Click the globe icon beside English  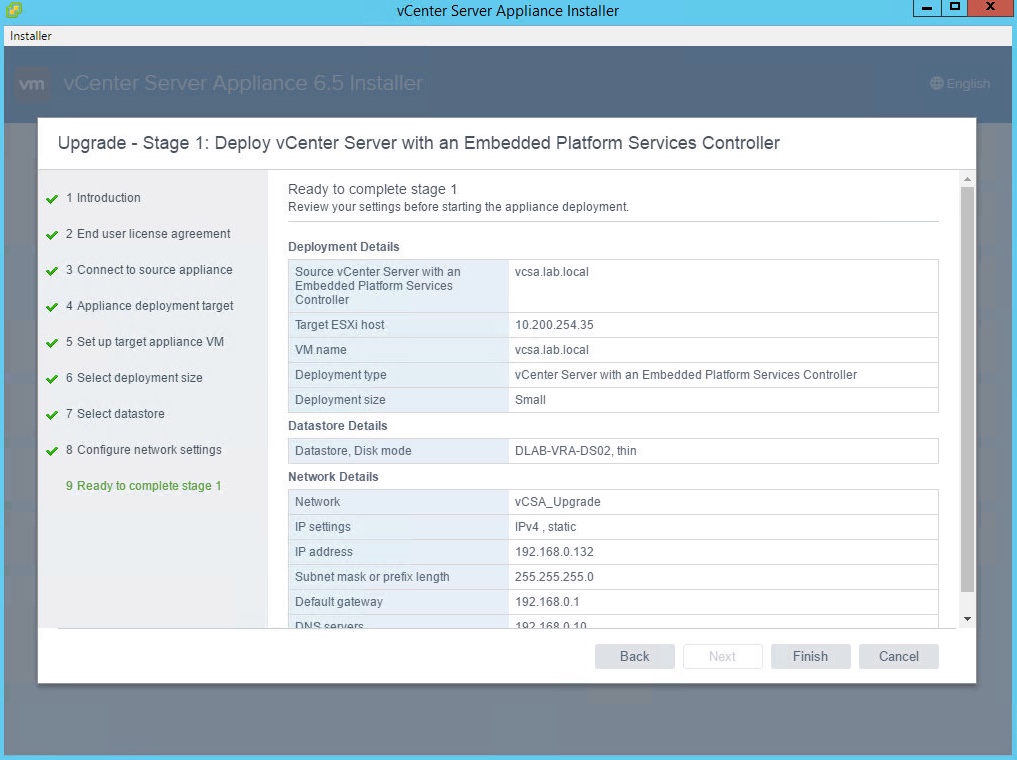coord(936,84)
